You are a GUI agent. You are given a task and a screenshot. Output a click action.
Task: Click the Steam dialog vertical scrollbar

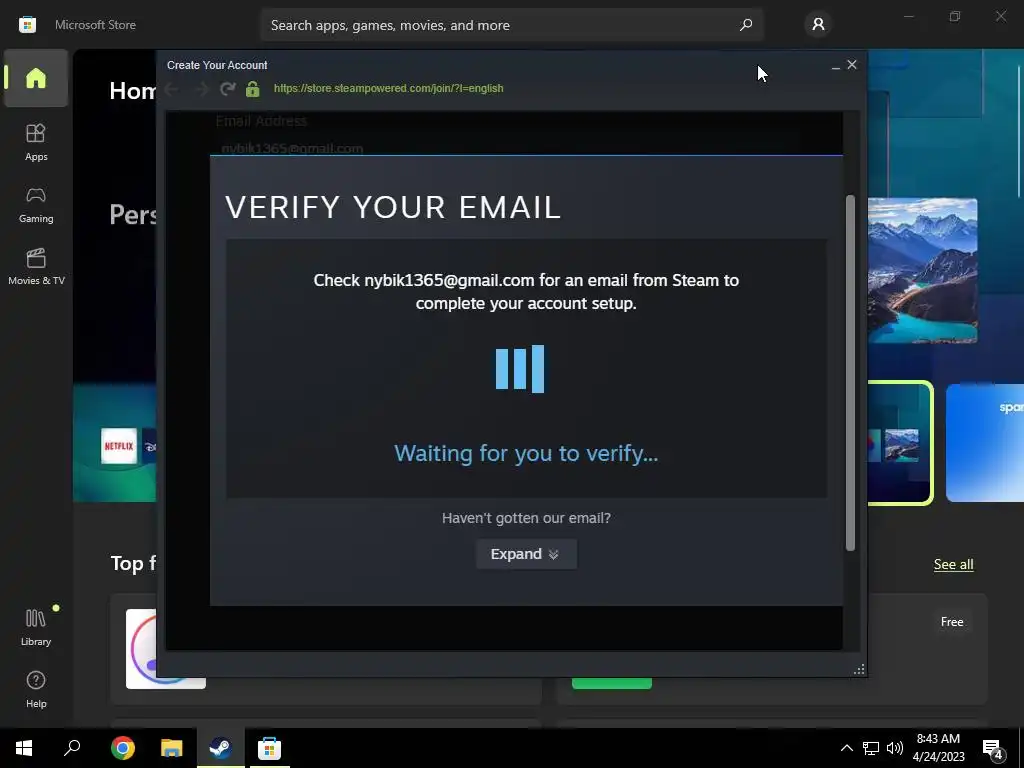point(850,372)
